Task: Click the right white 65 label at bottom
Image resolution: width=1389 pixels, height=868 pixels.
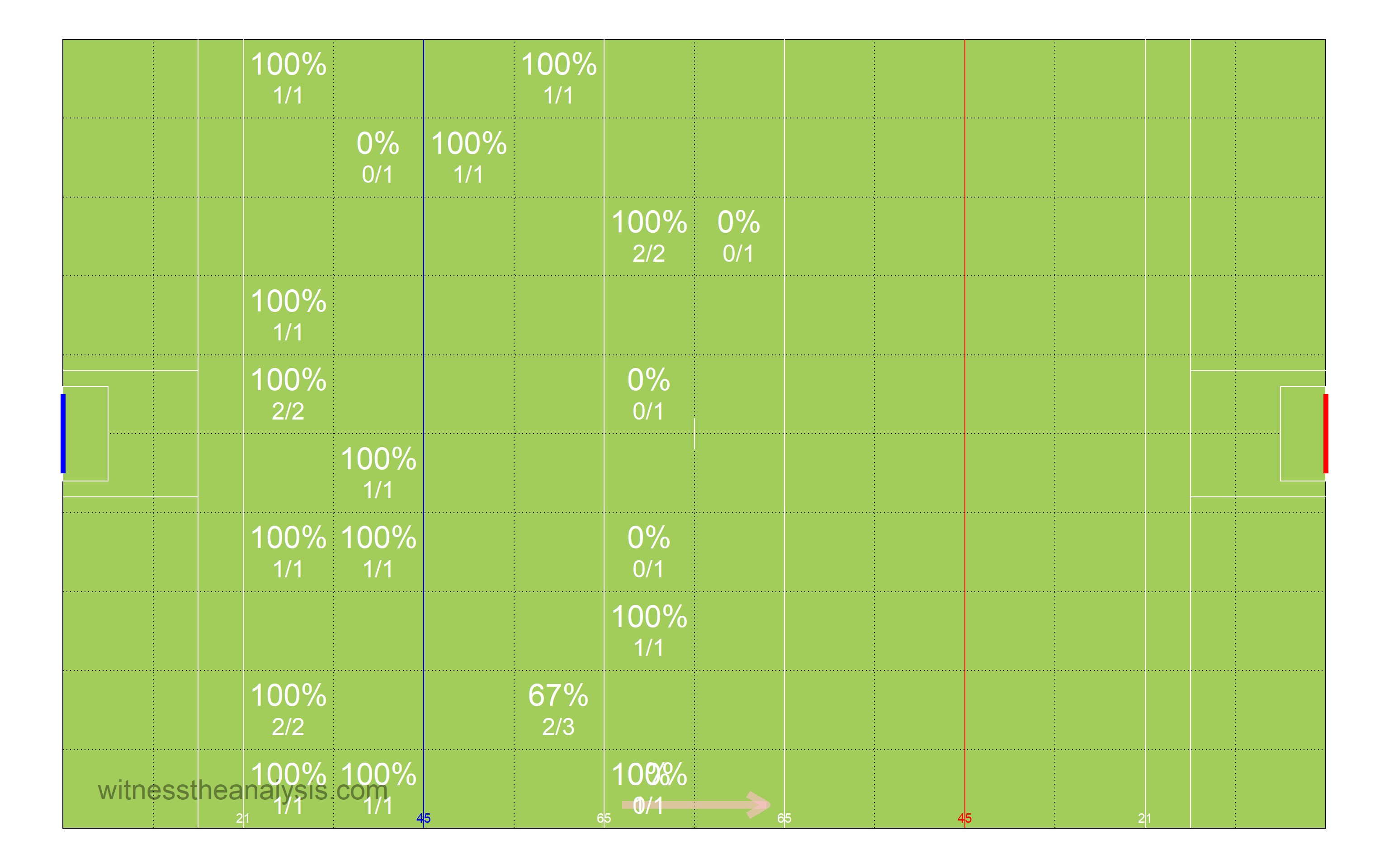Action: (784, 819)
